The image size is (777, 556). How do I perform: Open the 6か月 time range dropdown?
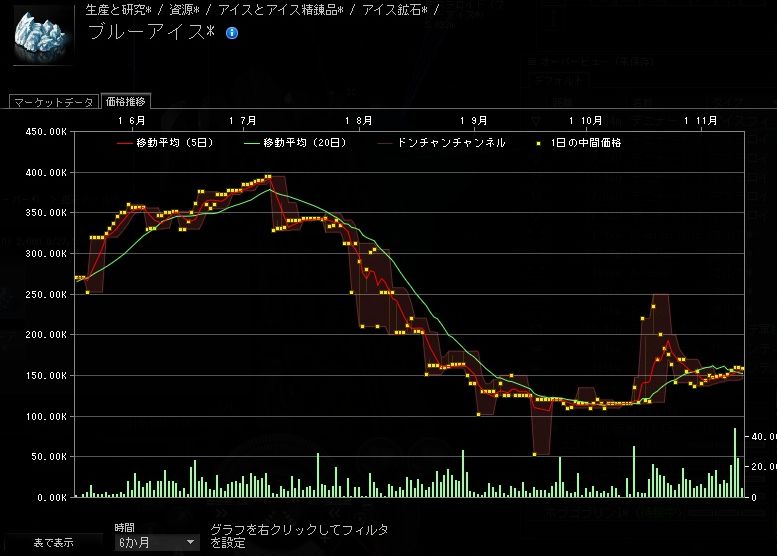pyautogui.click(x=156, y=543)
